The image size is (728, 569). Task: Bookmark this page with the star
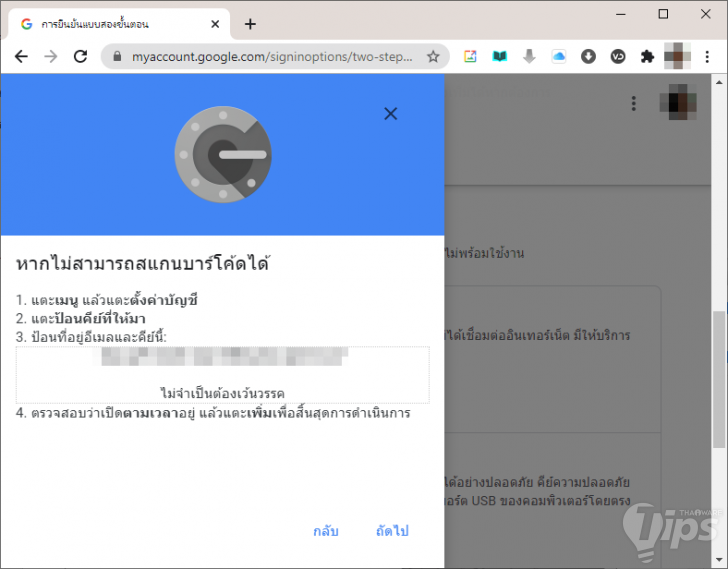tap(433, 57)
